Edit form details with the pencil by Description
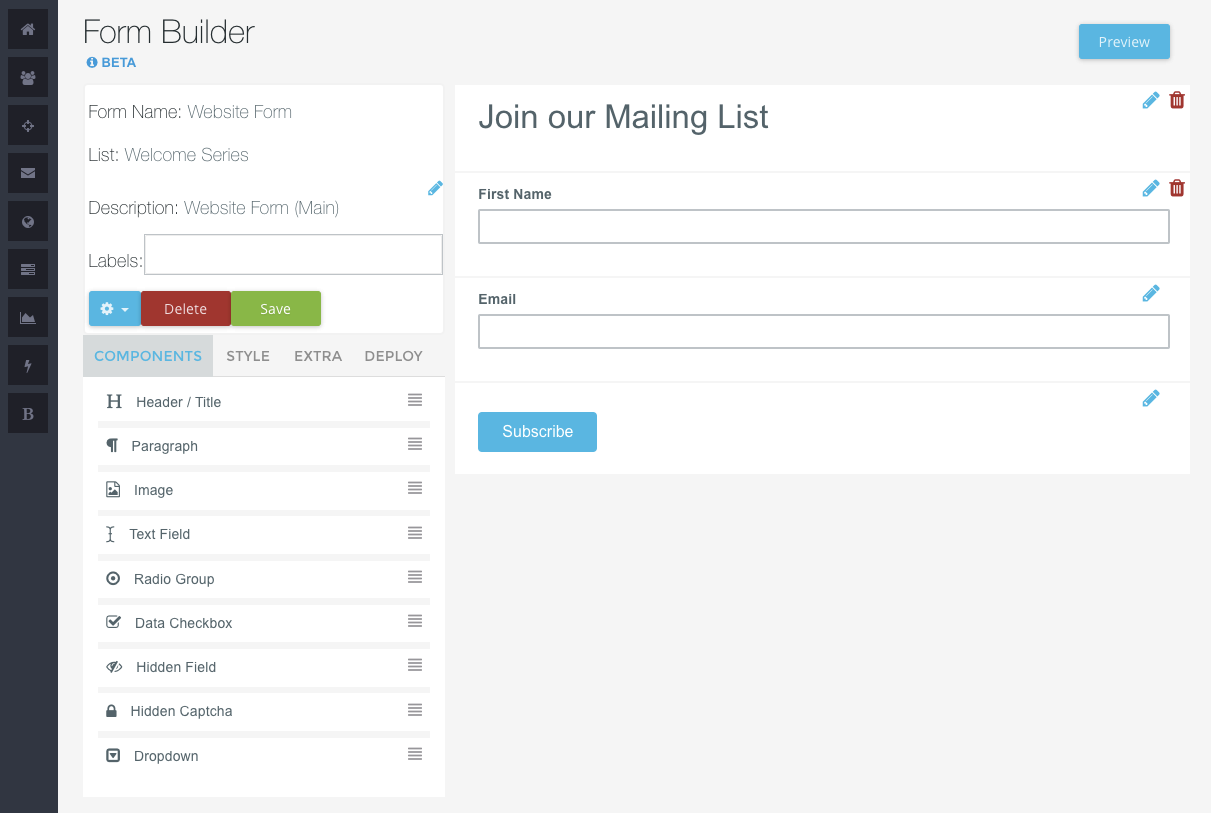 click(x=435, y=188)
